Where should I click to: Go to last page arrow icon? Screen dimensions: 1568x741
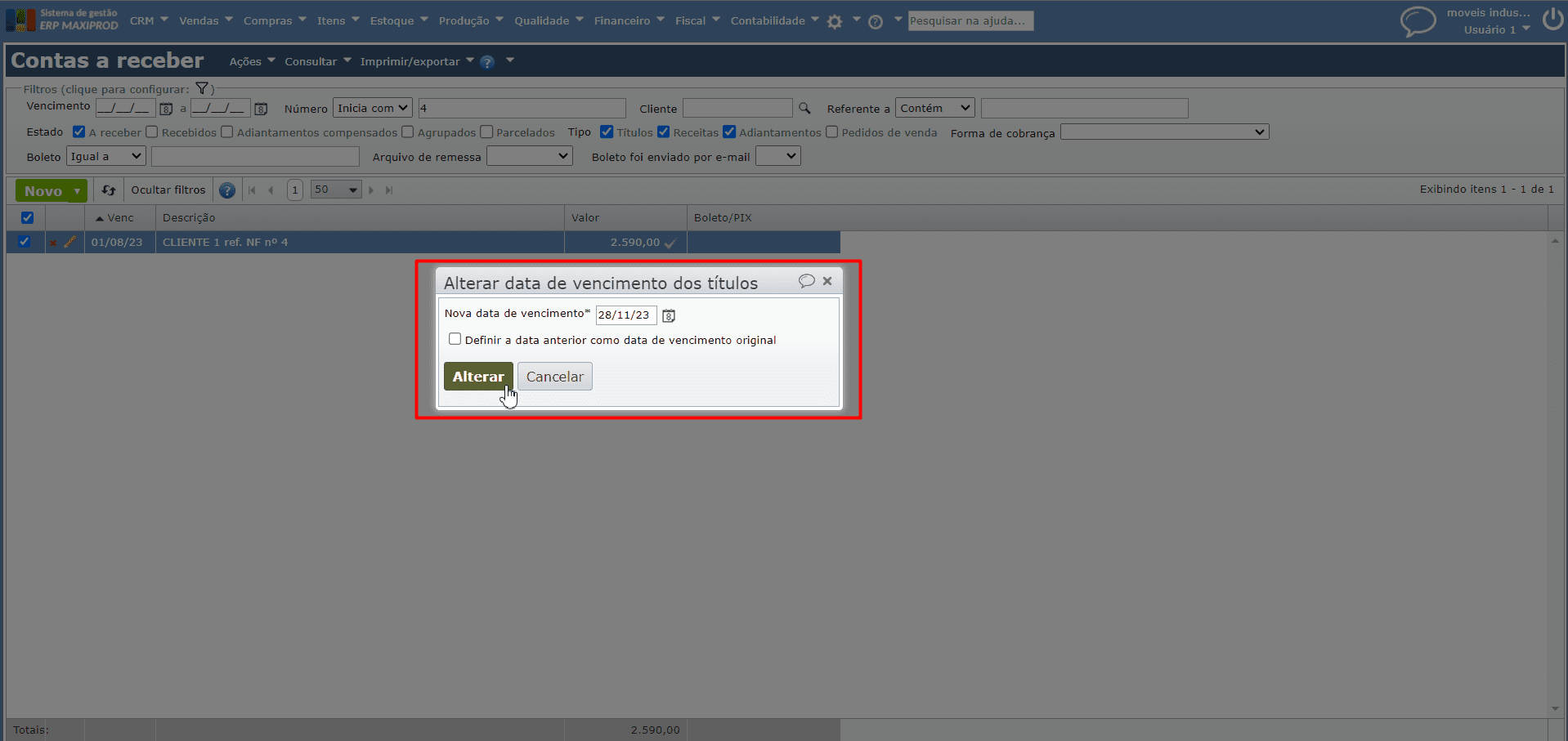click(x=389, y=190)
